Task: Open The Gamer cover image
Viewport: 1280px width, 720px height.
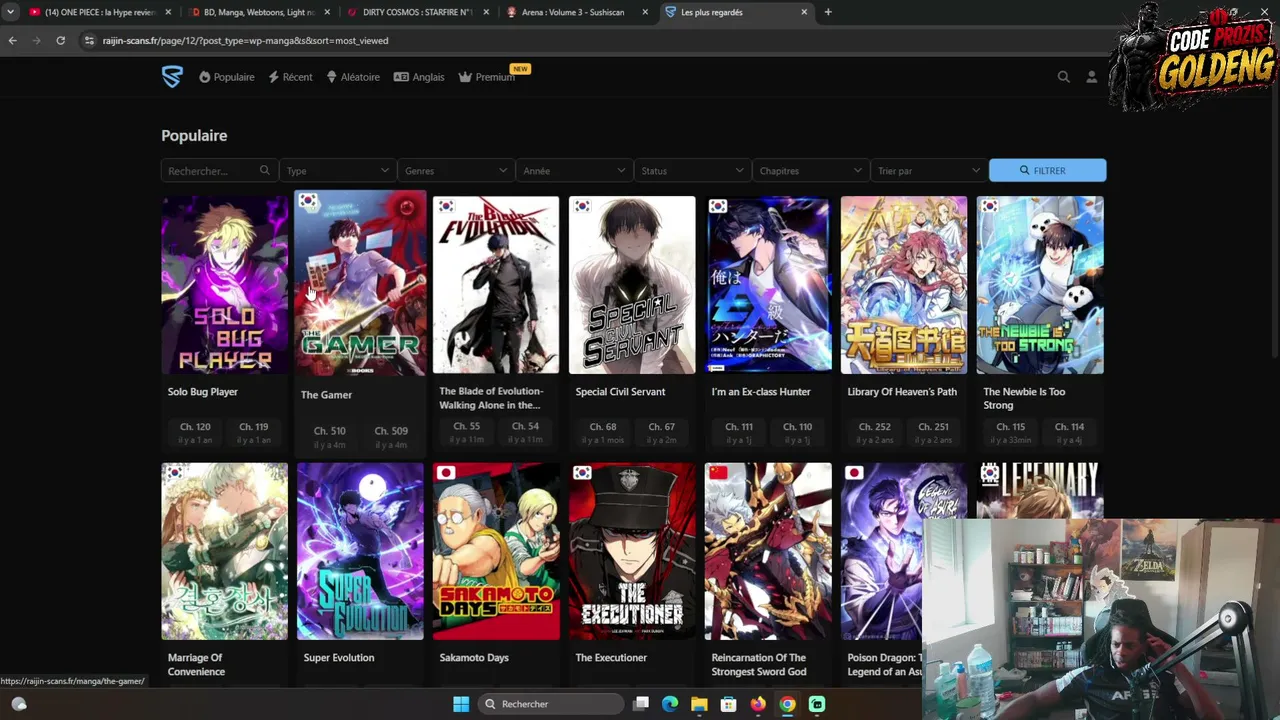Action: click(360, 284)
